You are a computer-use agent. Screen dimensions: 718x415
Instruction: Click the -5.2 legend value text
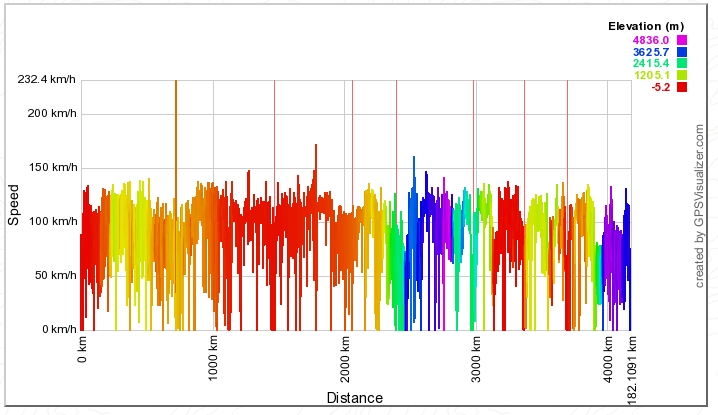[x=660, y=87]
